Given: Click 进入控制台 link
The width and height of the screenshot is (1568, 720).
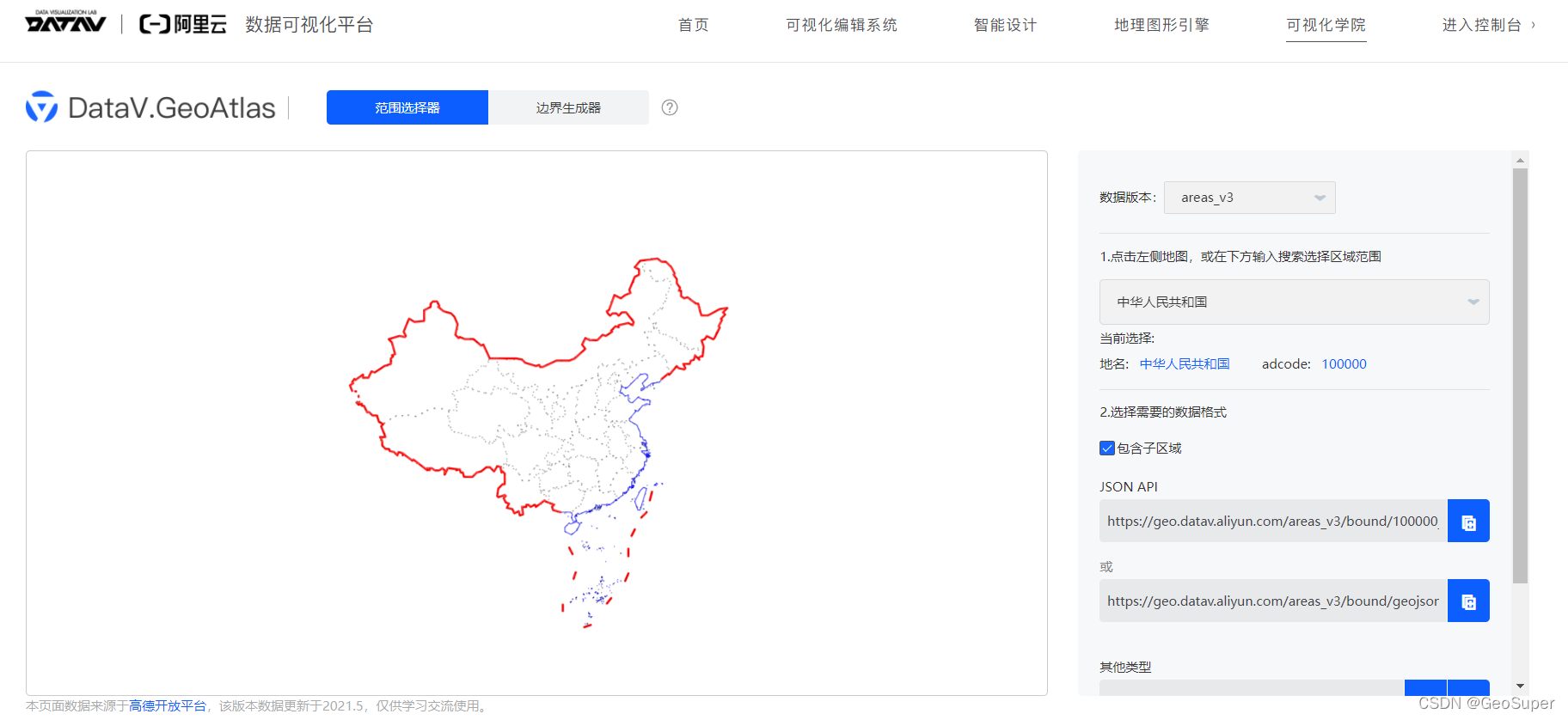Looking at the screenshot, I should pos(1488,25).
